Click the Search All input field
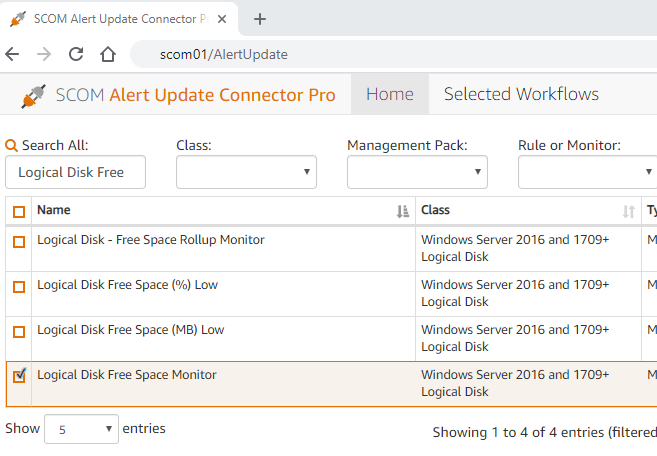The image size is (657, 456). click(75, 172)
